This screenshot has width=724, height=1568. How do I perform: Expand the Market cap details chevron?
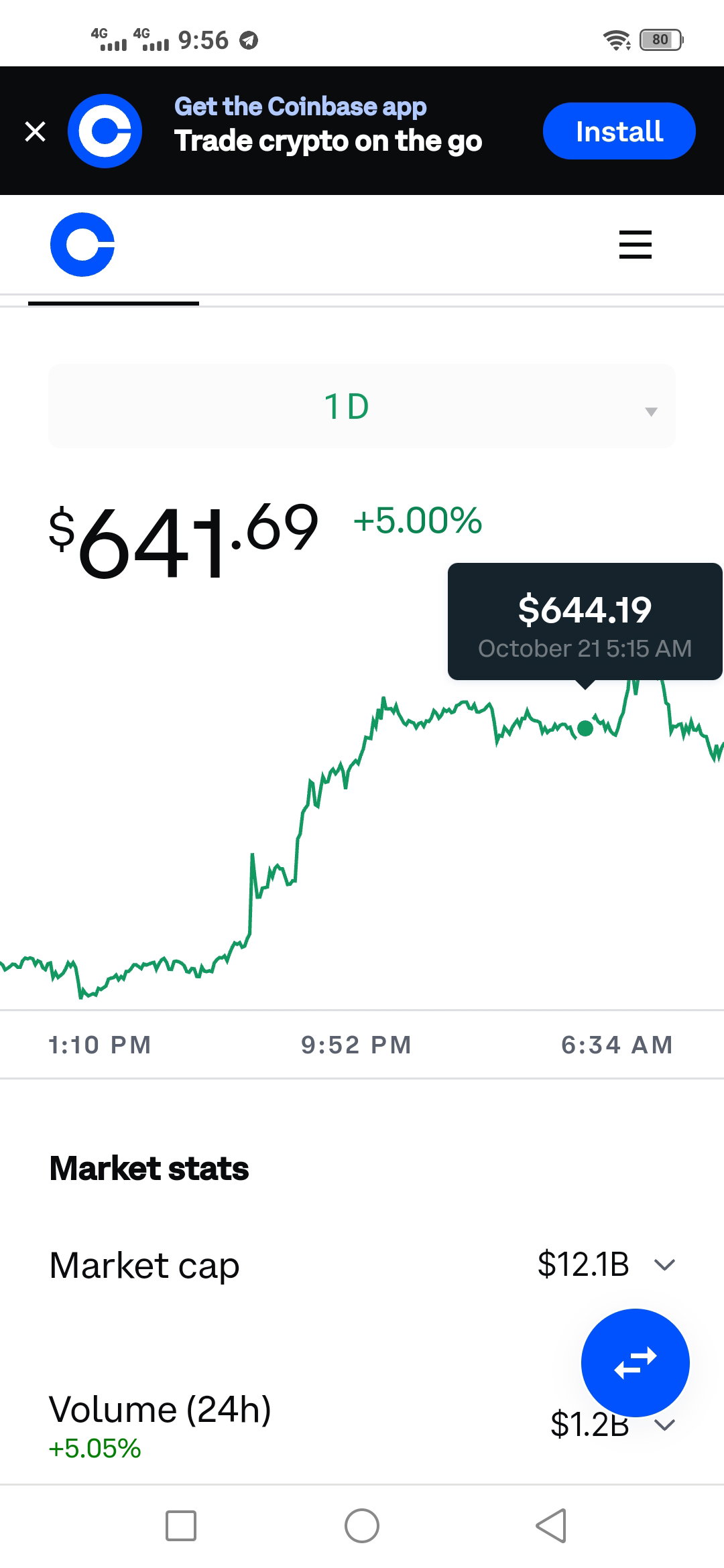pos(664,1264)
